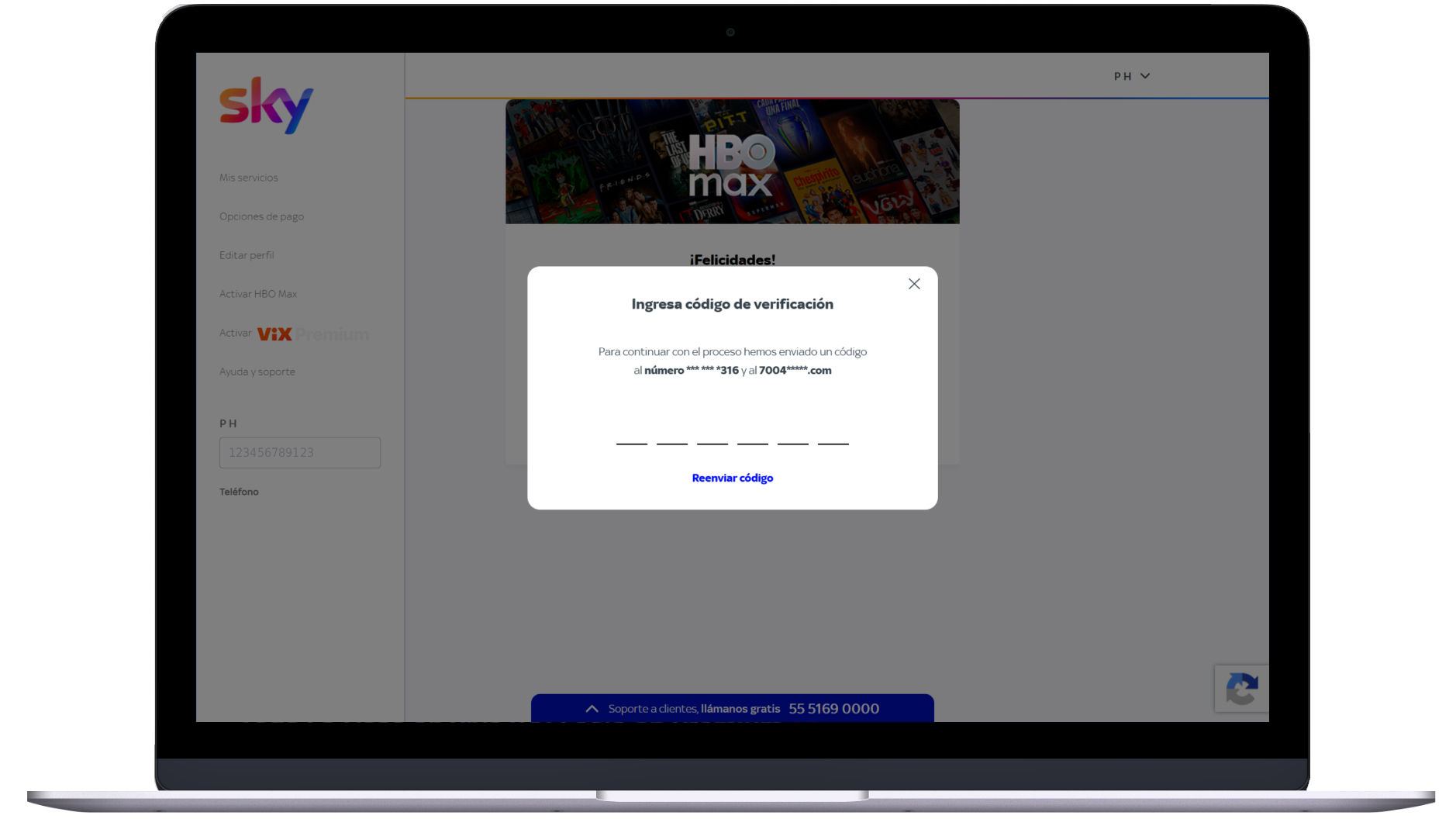Click the Ingresa código de verificación title
Viewport: 1456px width, 819px height.
(732, 304)
